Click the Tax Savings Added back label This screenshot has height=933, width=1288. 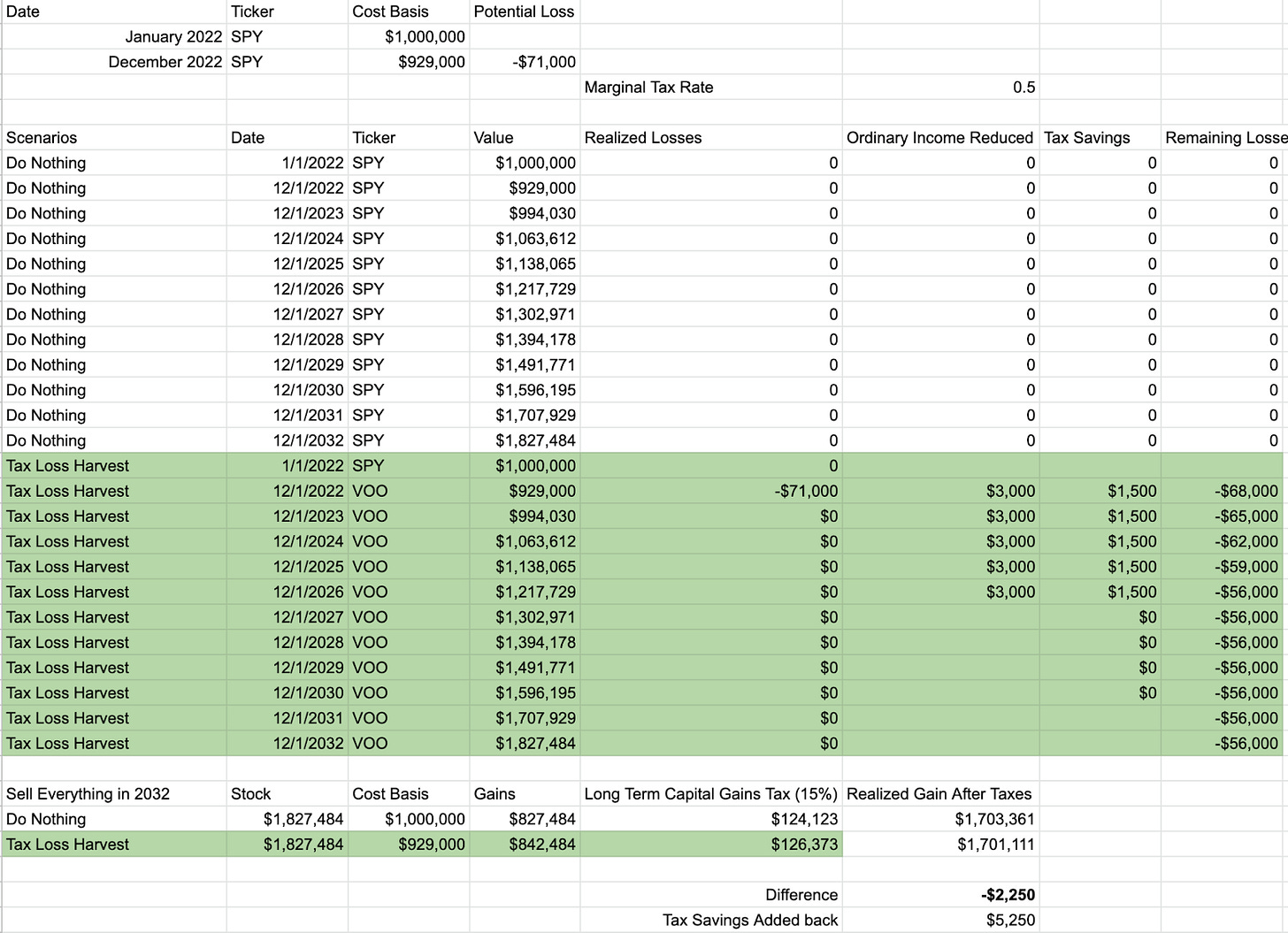711,921
